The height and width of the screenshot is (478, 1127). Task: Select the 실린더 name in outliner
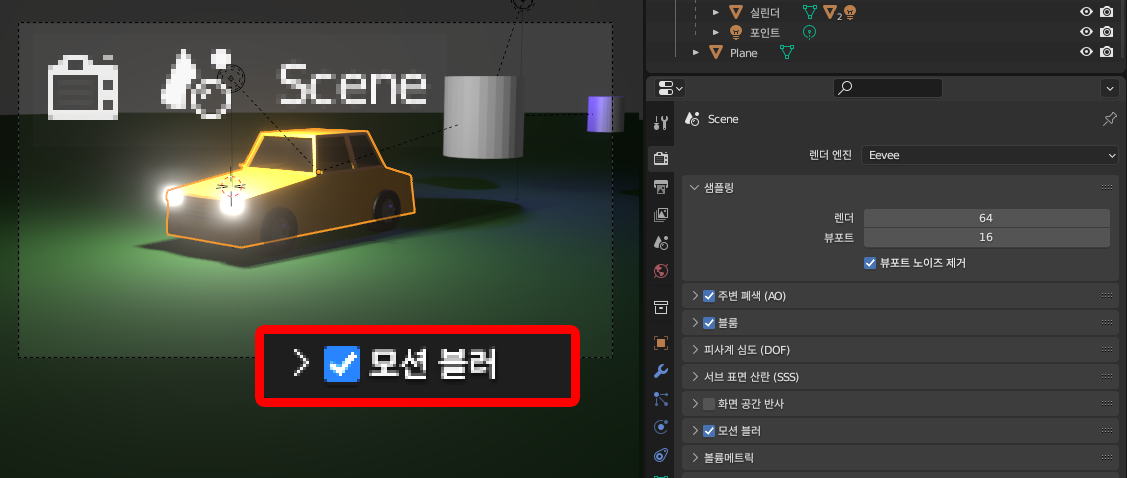764,12
